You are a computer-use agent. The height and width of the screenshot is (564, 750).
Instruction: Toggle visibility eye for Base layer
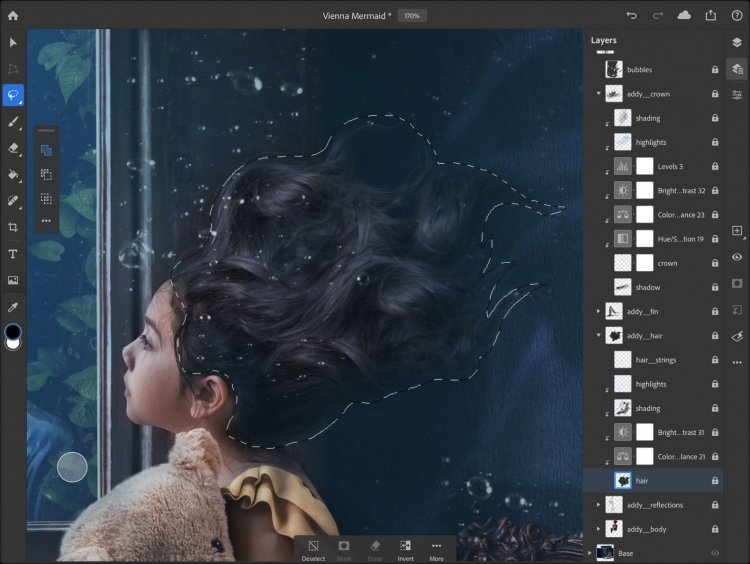(x=715, y=553)
